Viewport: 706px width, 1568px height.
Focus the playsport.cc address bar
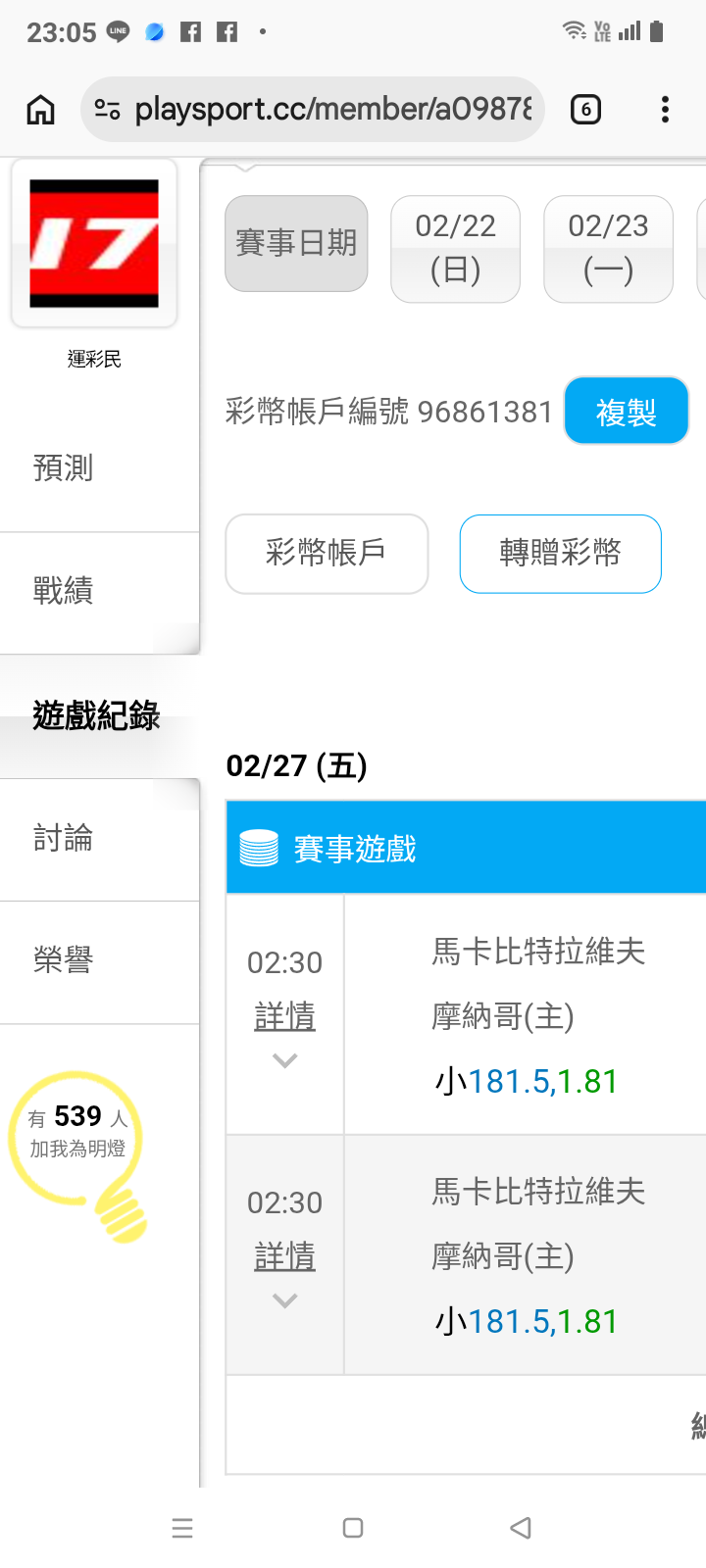(x=333, y=110)
